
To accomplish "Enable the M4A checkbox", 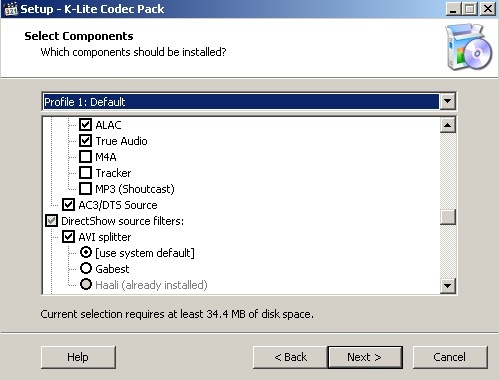I will (85, 157).
